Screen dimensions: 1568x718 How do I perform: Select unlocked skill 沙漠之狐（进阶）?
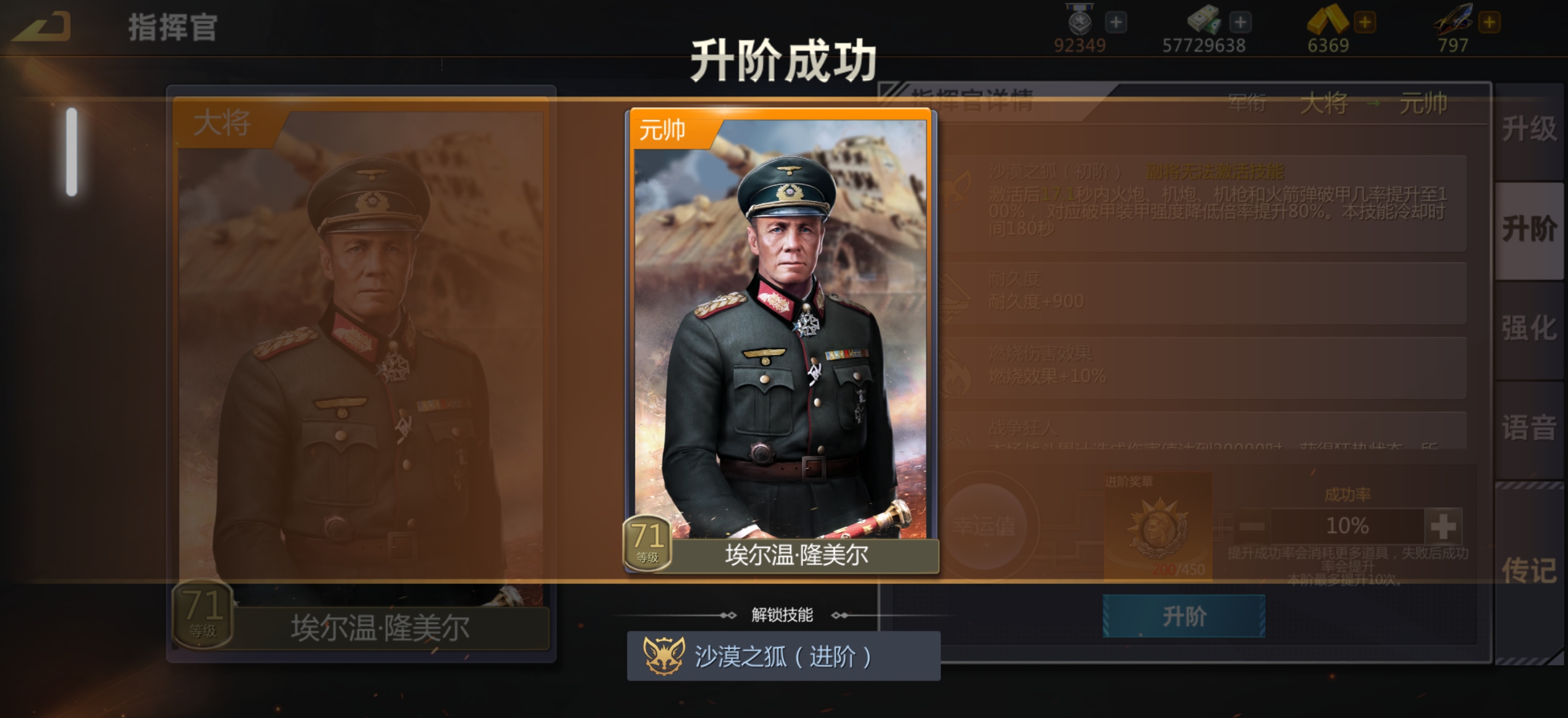click(x=783, y=656)
